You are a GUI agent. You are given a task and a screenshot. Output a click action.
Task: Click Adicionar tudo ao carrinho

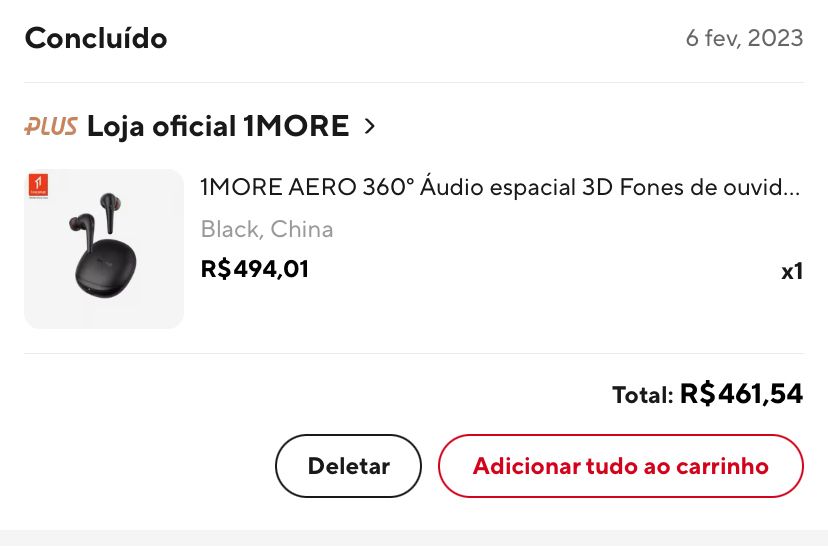620,466
